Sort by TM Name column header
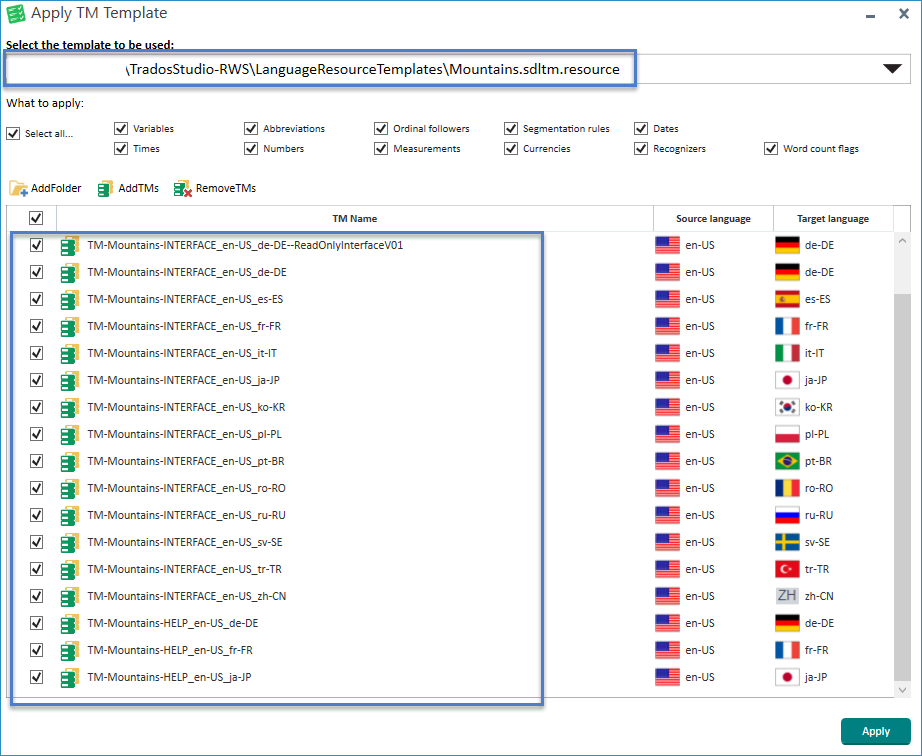The height and width of the screenshot is (756, 922). pyautogui.click(x=355, y=219)
